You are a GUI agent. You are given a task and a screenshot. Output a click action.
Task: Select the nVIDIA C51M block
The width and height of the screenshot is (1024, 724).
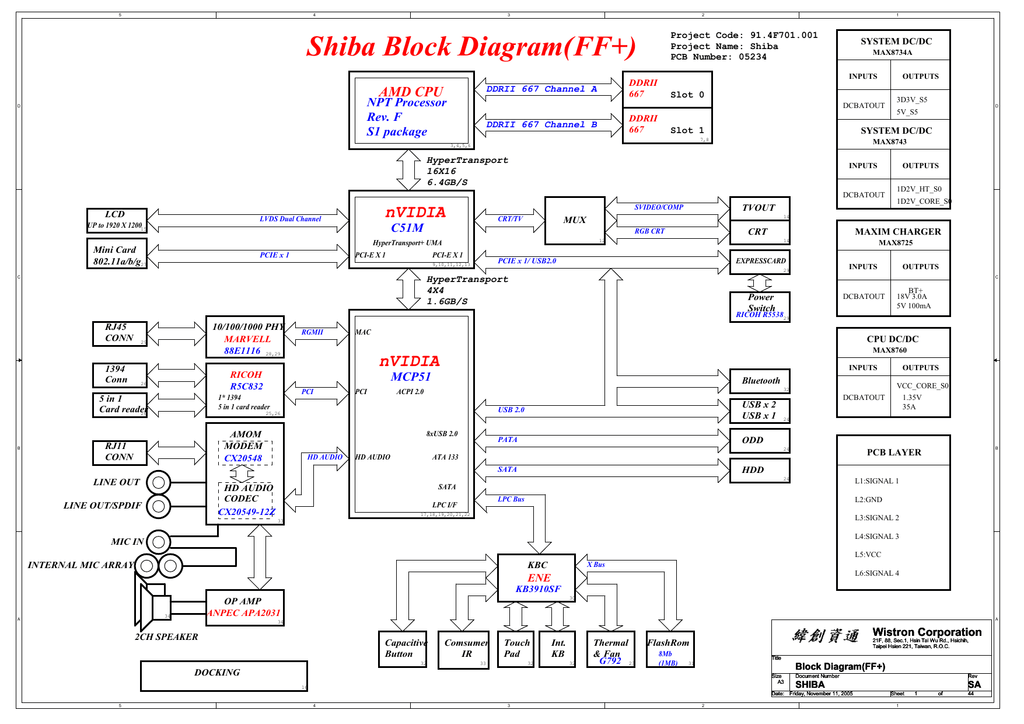[411, 230]
